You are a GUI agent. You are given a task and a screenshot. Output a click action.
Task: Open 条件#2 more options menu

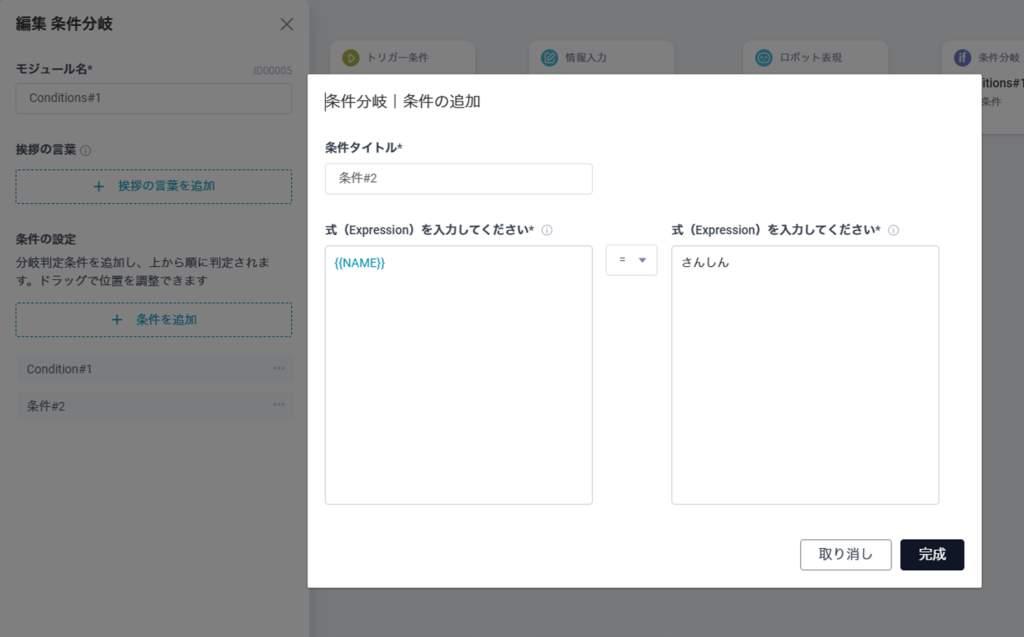[279, 405]
